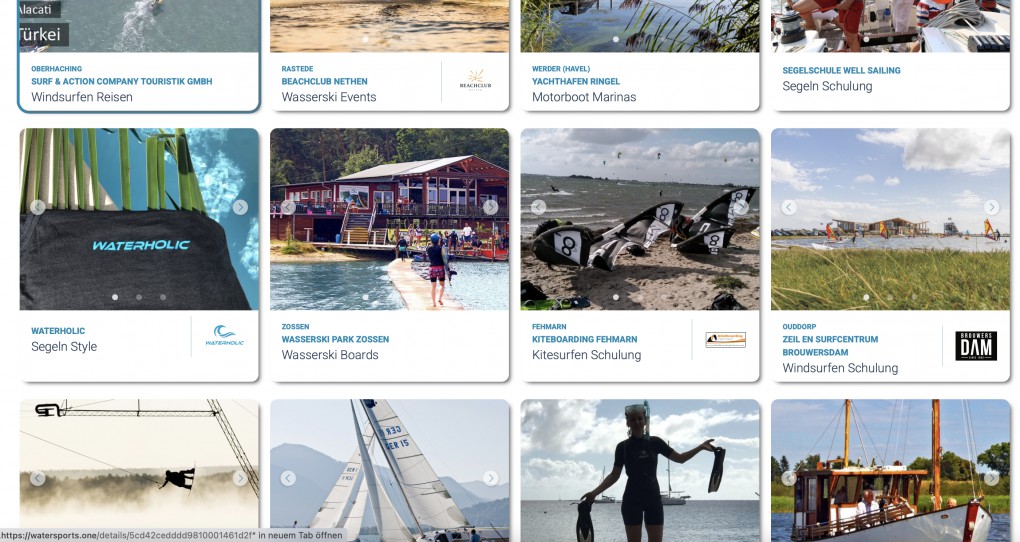1020x542 pixels.
Task: Show previous image on Waterholic card
Action: click(38, 207)
